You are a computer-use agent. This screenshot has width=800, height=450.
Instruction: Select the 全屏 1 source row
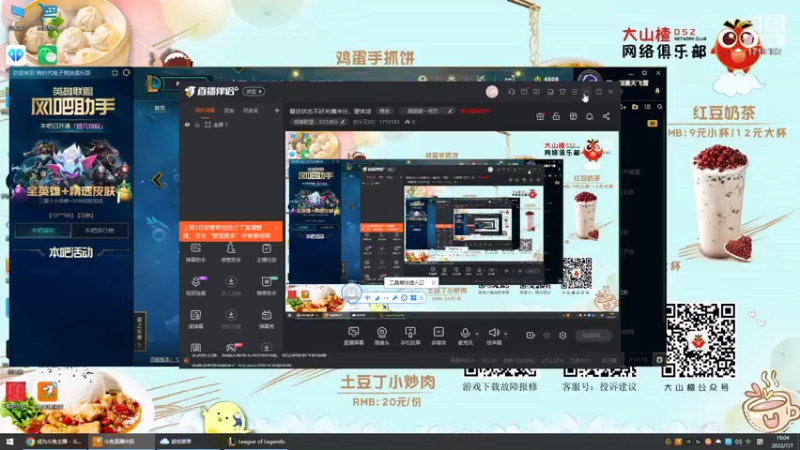pos(232,124)
